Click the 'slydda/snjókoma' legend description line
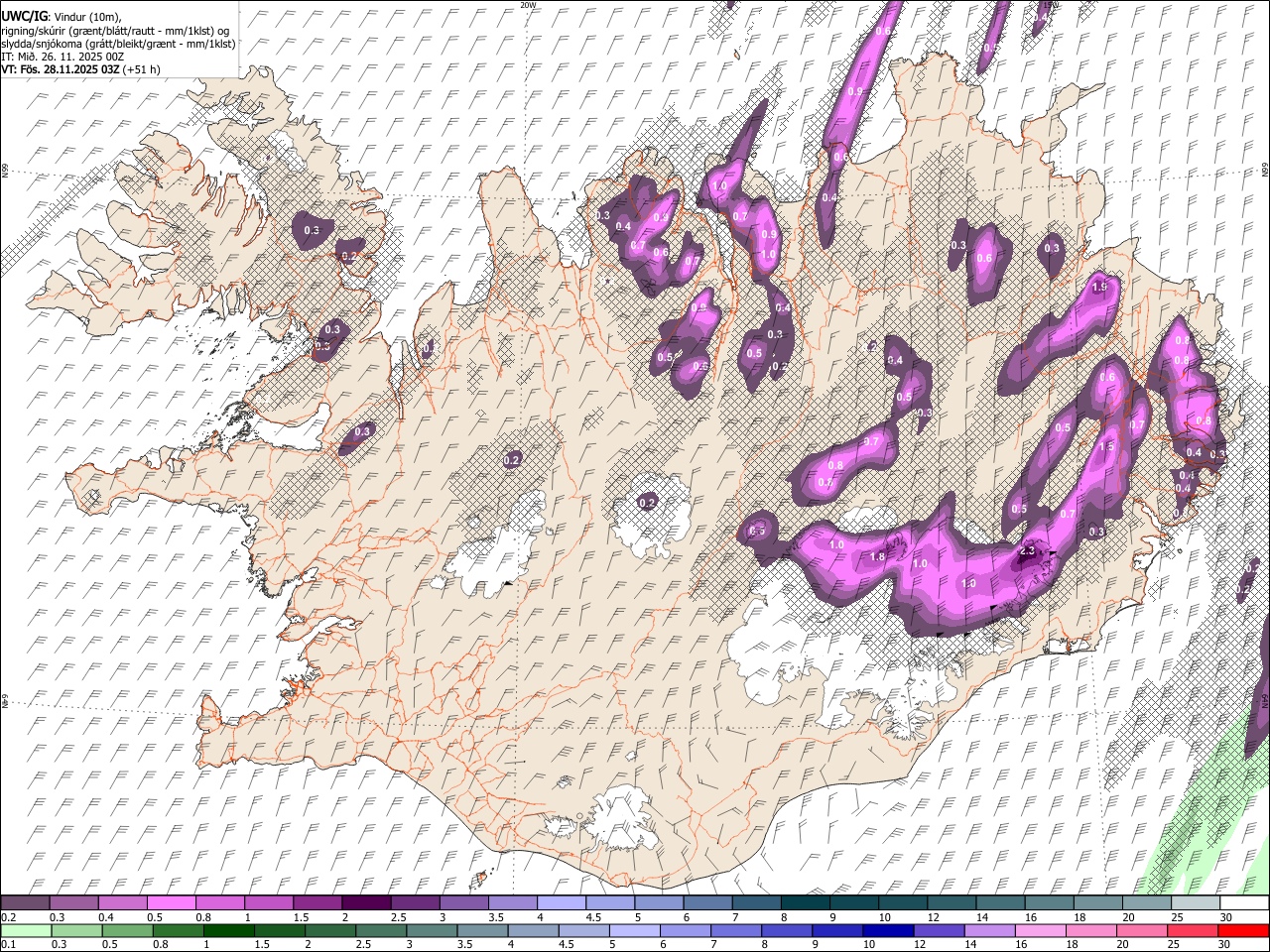Viewport: 1270px width, 952px height. pyautogui.click(x=118, y=44)
